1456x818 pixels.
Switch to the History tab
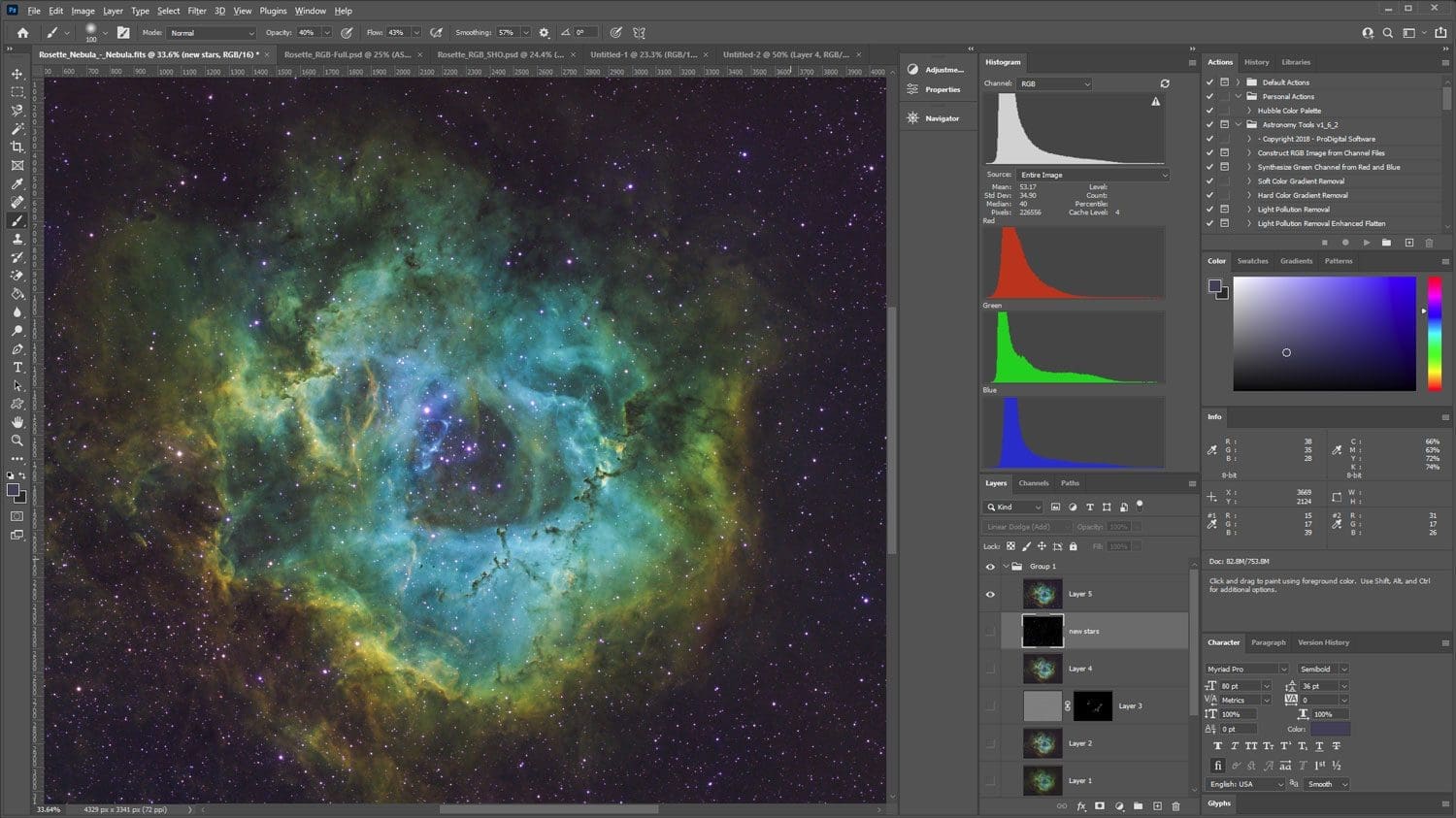pyautogui.click(x=1256, y=62)
